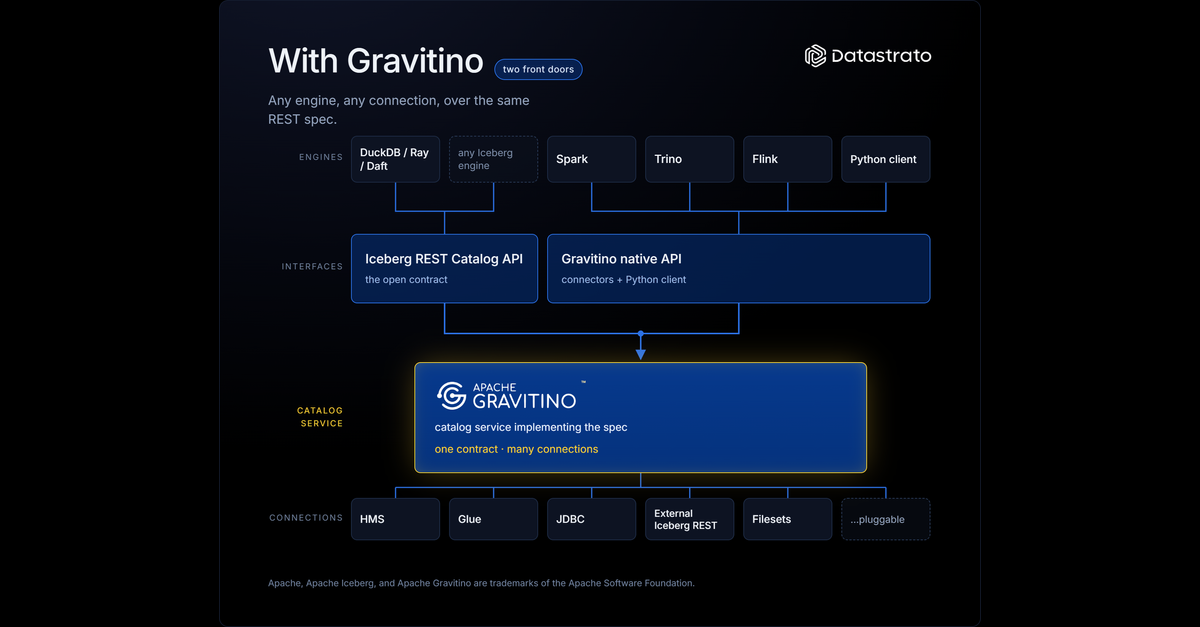
Task: Click the 'CONNECTIONS' row label
Action: [x=306, y=518]
